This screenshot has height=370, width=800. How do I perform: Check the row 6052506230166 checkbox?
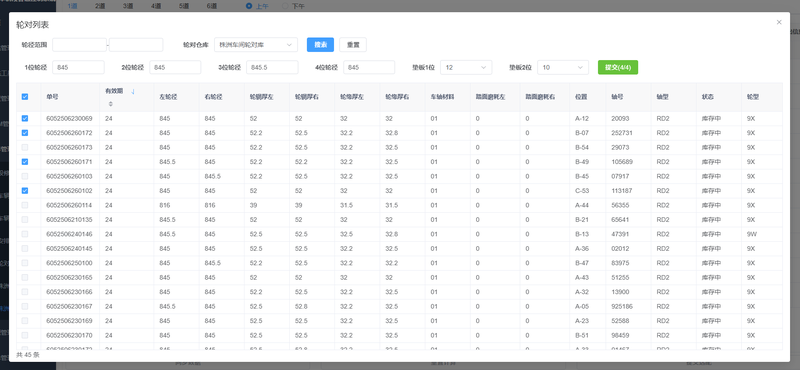point(25,292)
